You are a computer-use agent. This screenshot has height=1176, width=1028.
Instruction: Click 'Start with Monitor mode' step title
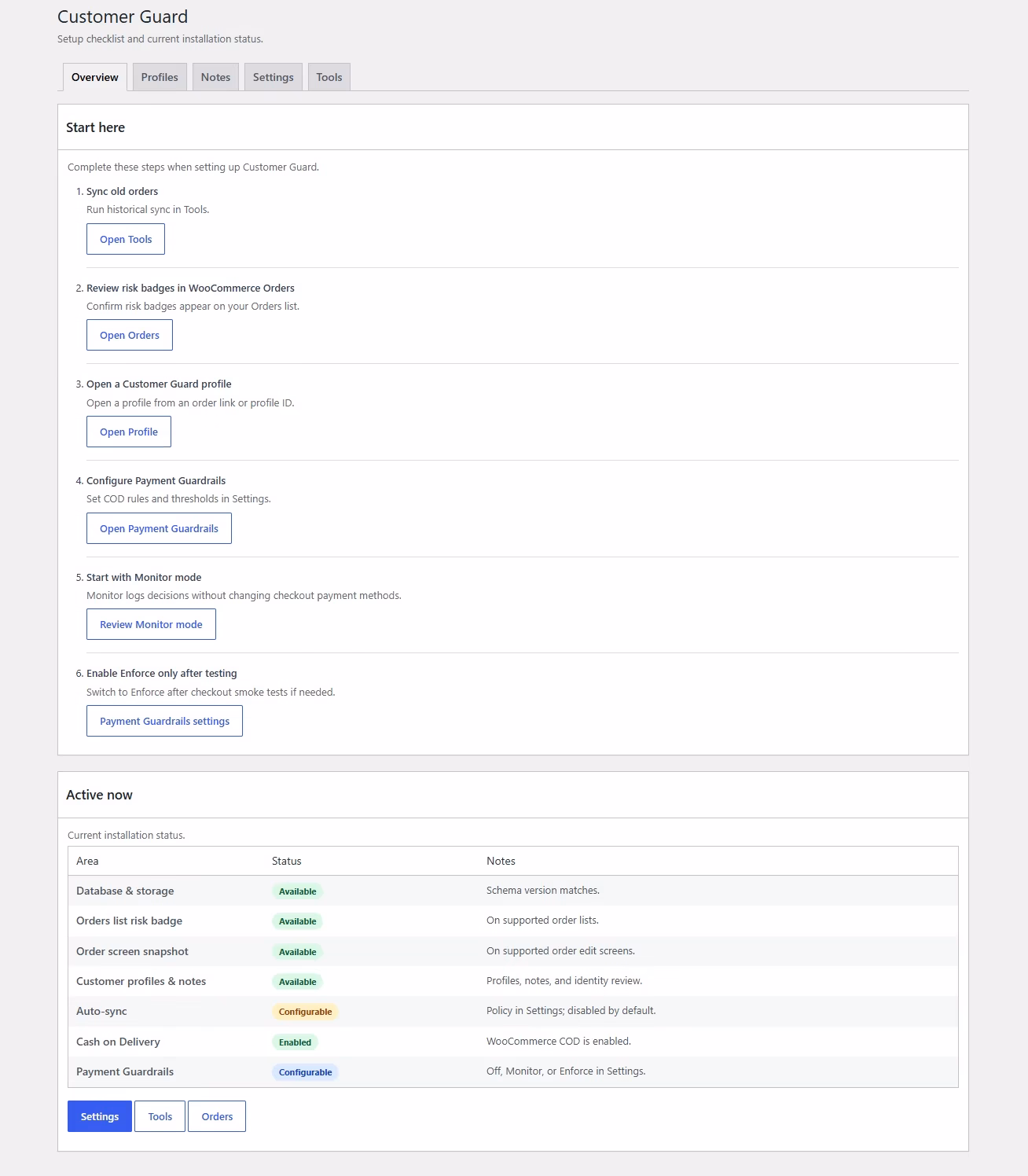coord(144,577)
